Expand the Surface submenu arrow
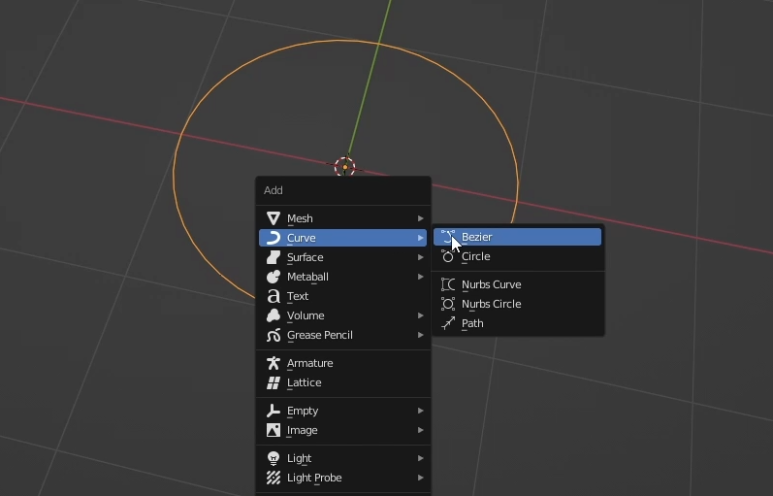Screen dimensions: 773x496 pos(421,257)
